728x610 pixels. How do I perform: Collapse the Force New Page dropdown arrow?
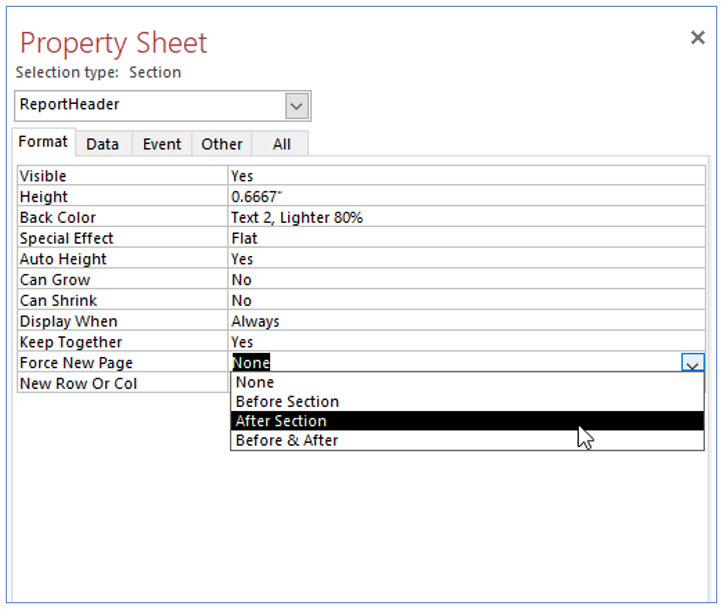click(693, 363)
